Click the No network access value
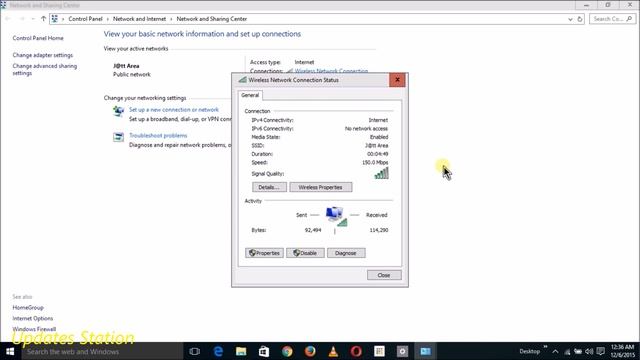Viewport: 640px width, 360px height. (366, 129)
